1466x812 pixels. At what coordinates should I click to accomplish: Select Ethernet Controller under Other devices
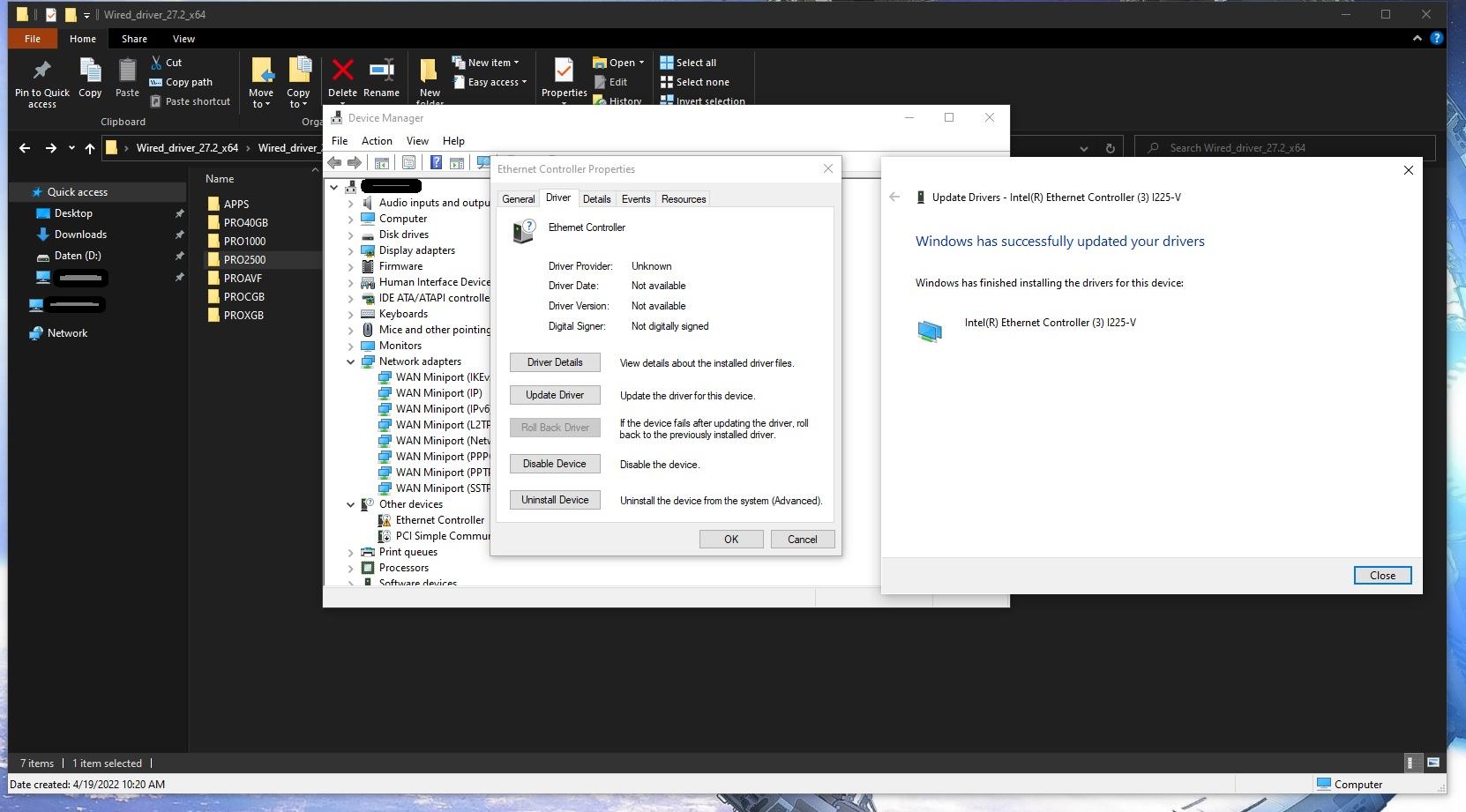[x=440, y=520]
